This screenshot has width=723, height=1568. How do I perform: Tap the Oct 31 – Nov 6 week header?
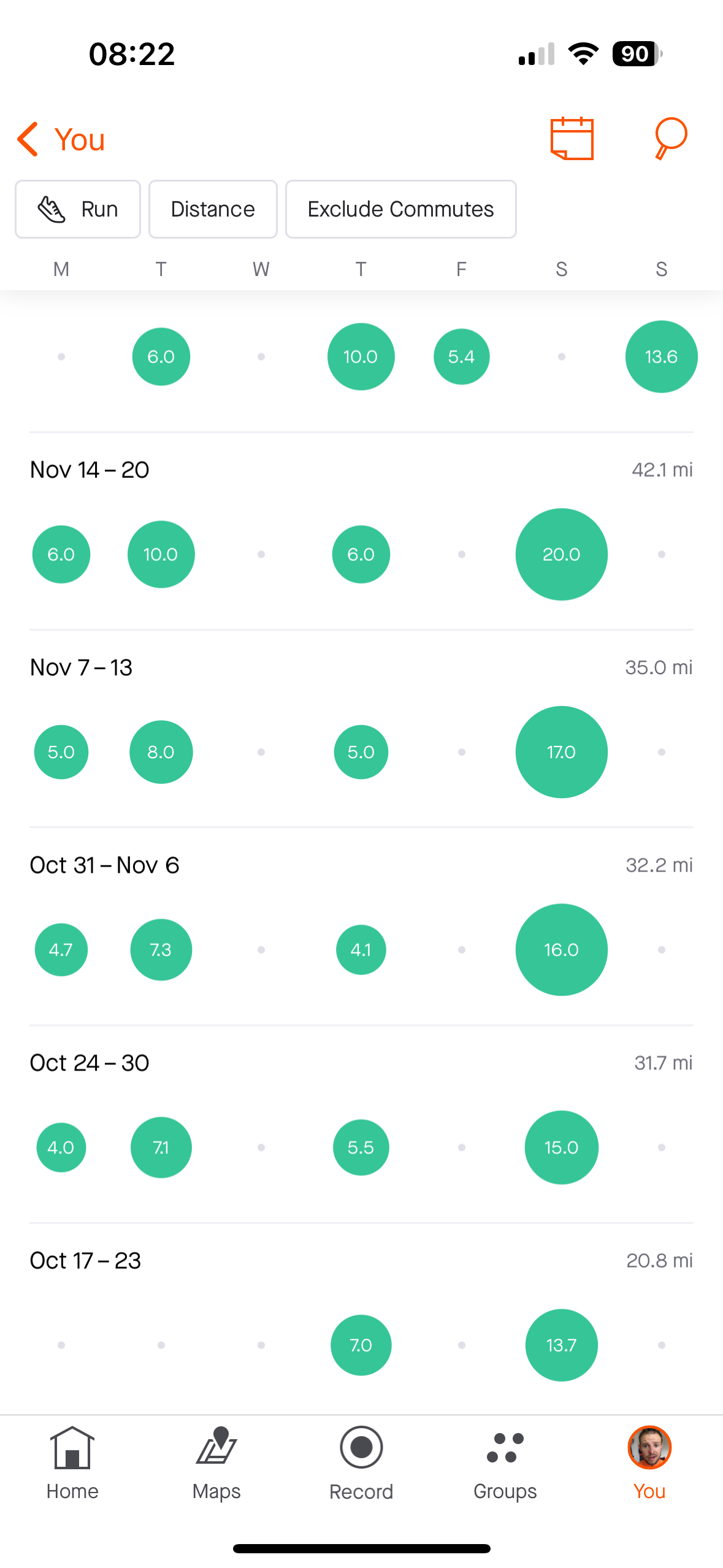tap(104, 865)
